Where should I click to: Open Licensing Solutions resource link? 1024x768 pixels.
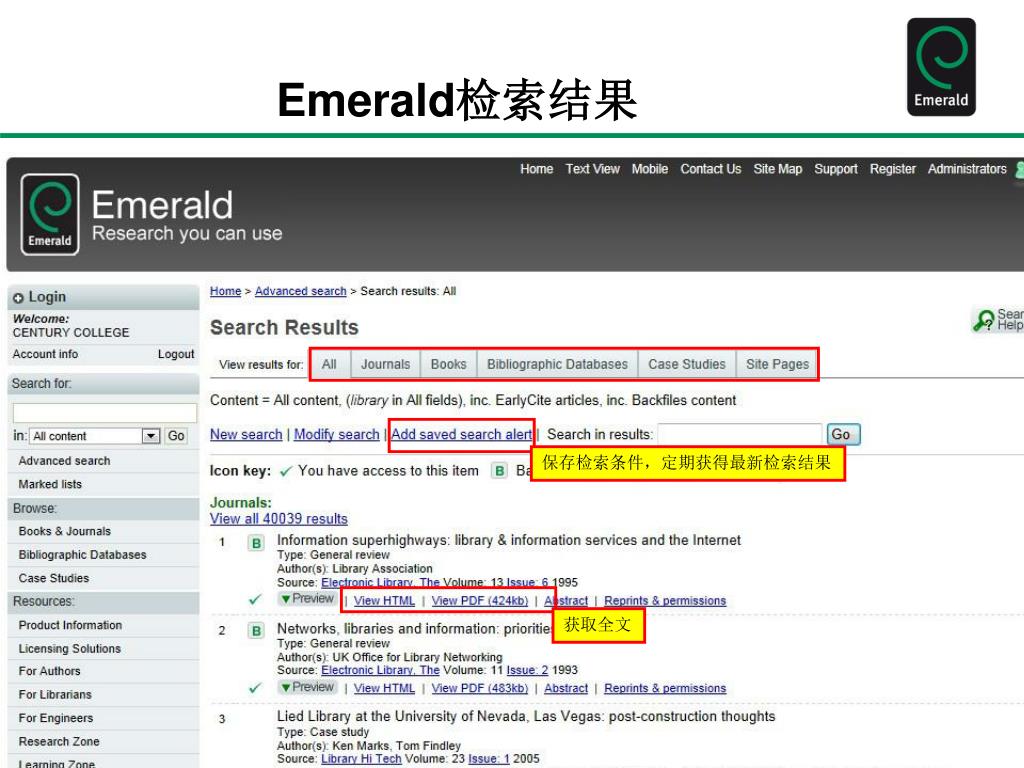(69, 649)
